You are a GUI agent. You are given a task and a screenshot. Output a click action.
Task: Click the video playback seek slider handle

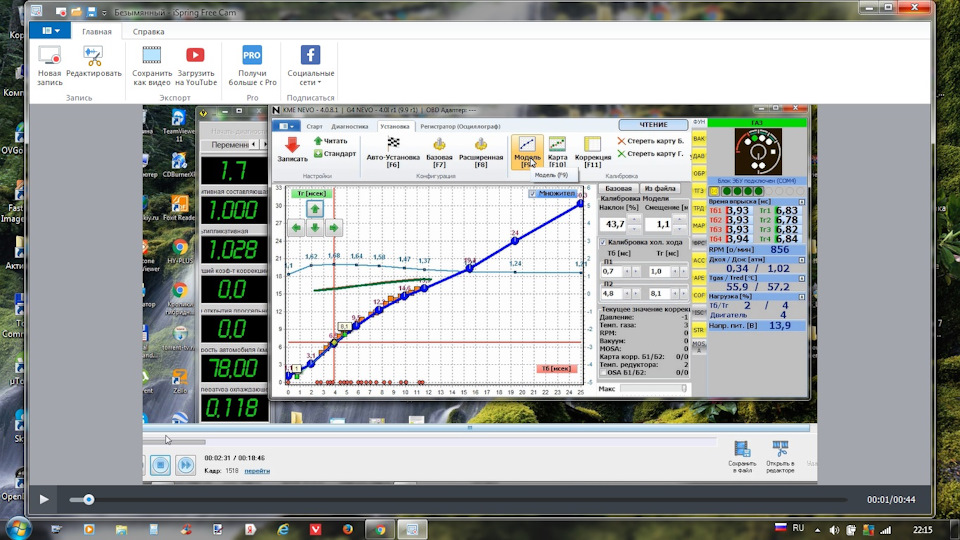coord(89,499)
